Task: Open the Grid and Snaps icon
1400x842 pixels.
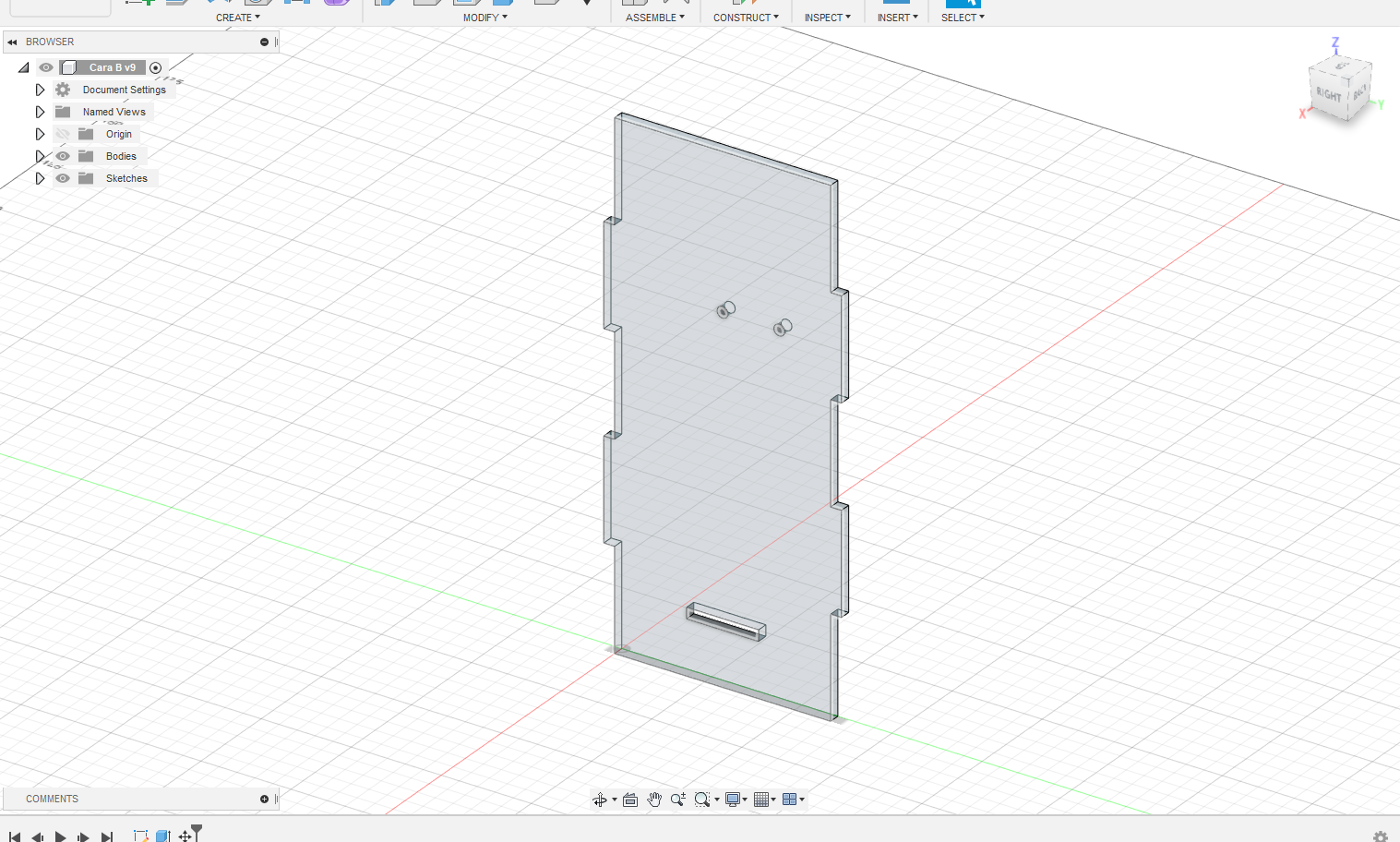Action: [x=761, y=800]
